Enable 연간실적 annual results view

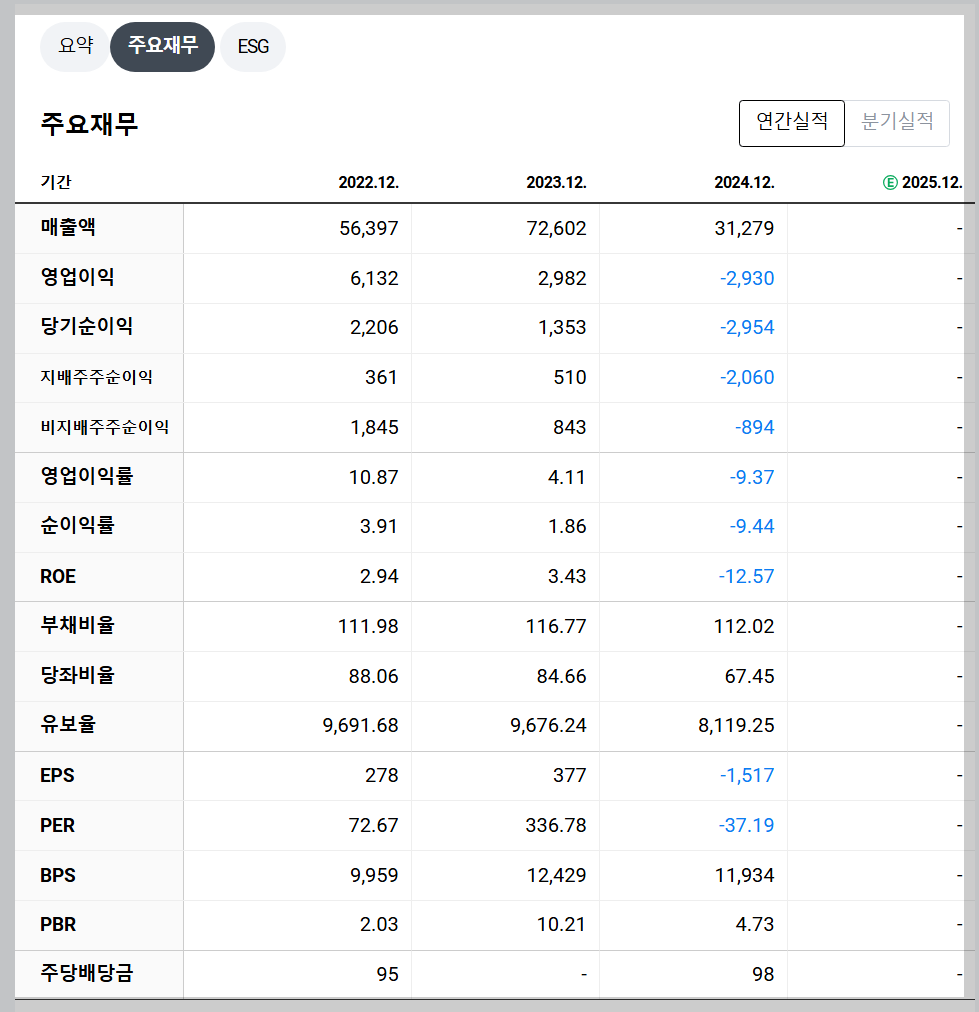pyautogui.click(x=791, y=123)
